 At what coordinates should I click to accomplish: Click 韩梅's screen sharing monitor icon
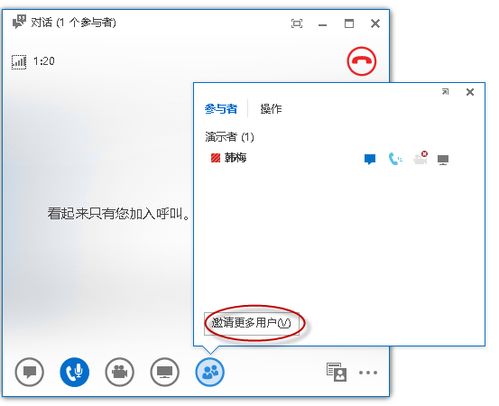point(443,160)
